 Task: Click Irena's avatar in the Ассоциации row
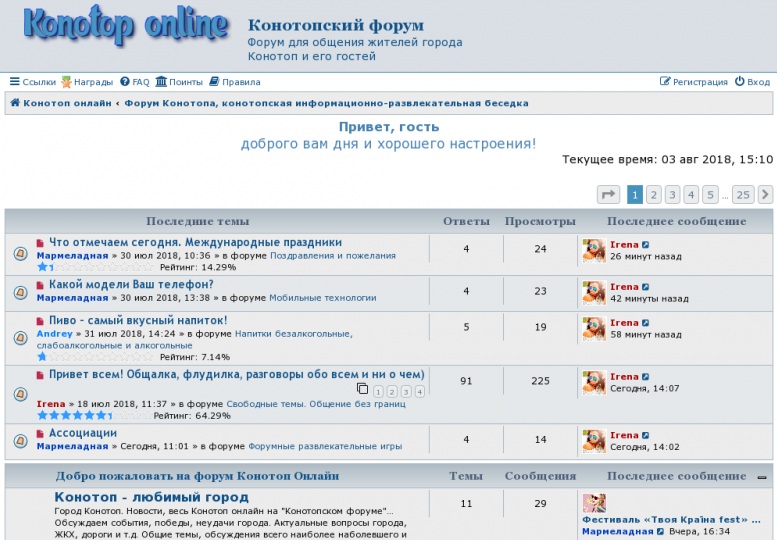(593, 440)
